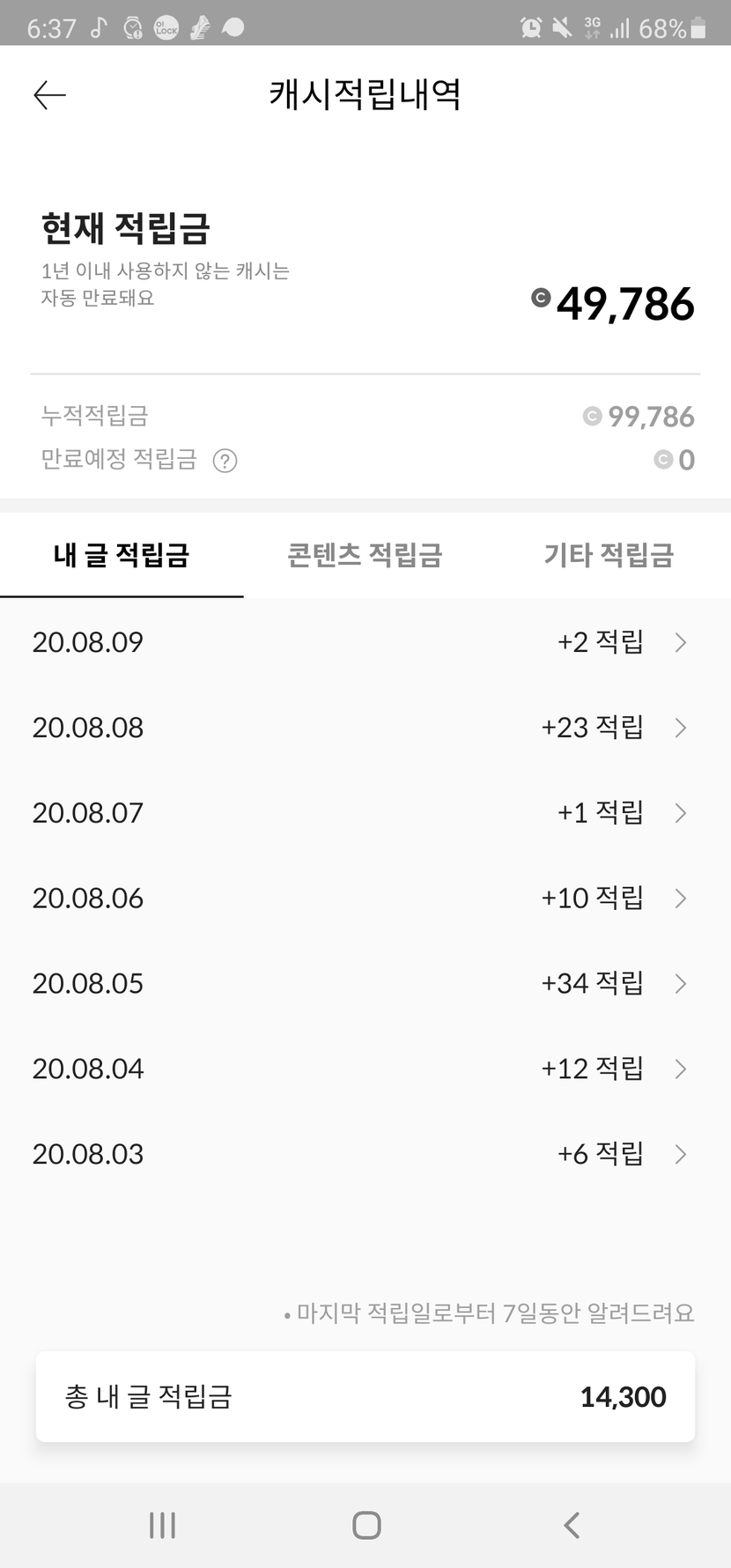Tap the alarm icon in status bar
731x1568 pixels.
(x=531, y=27)
